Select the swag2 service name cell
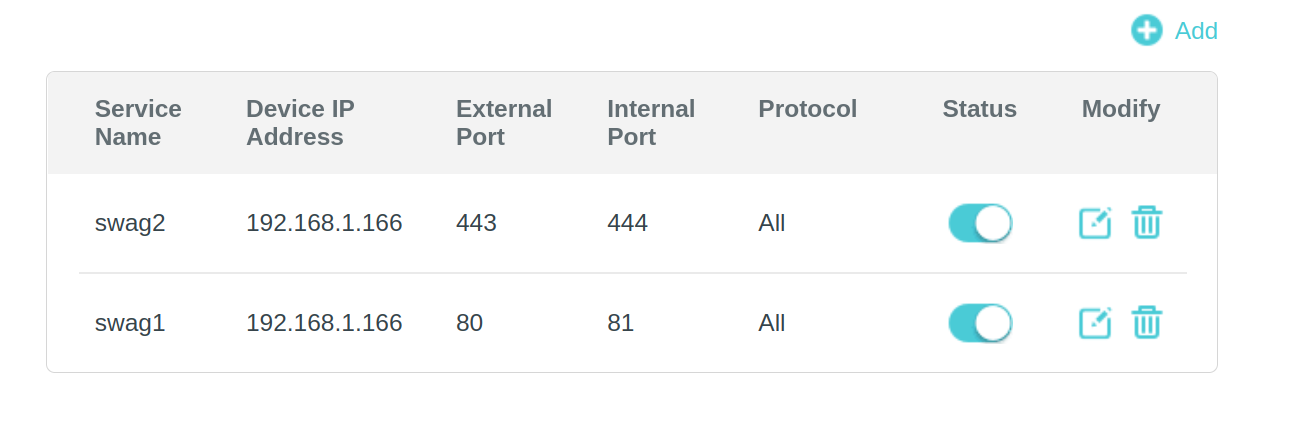Image resolution: width=1314 pixels, height=422 pixels. (130, 223)
